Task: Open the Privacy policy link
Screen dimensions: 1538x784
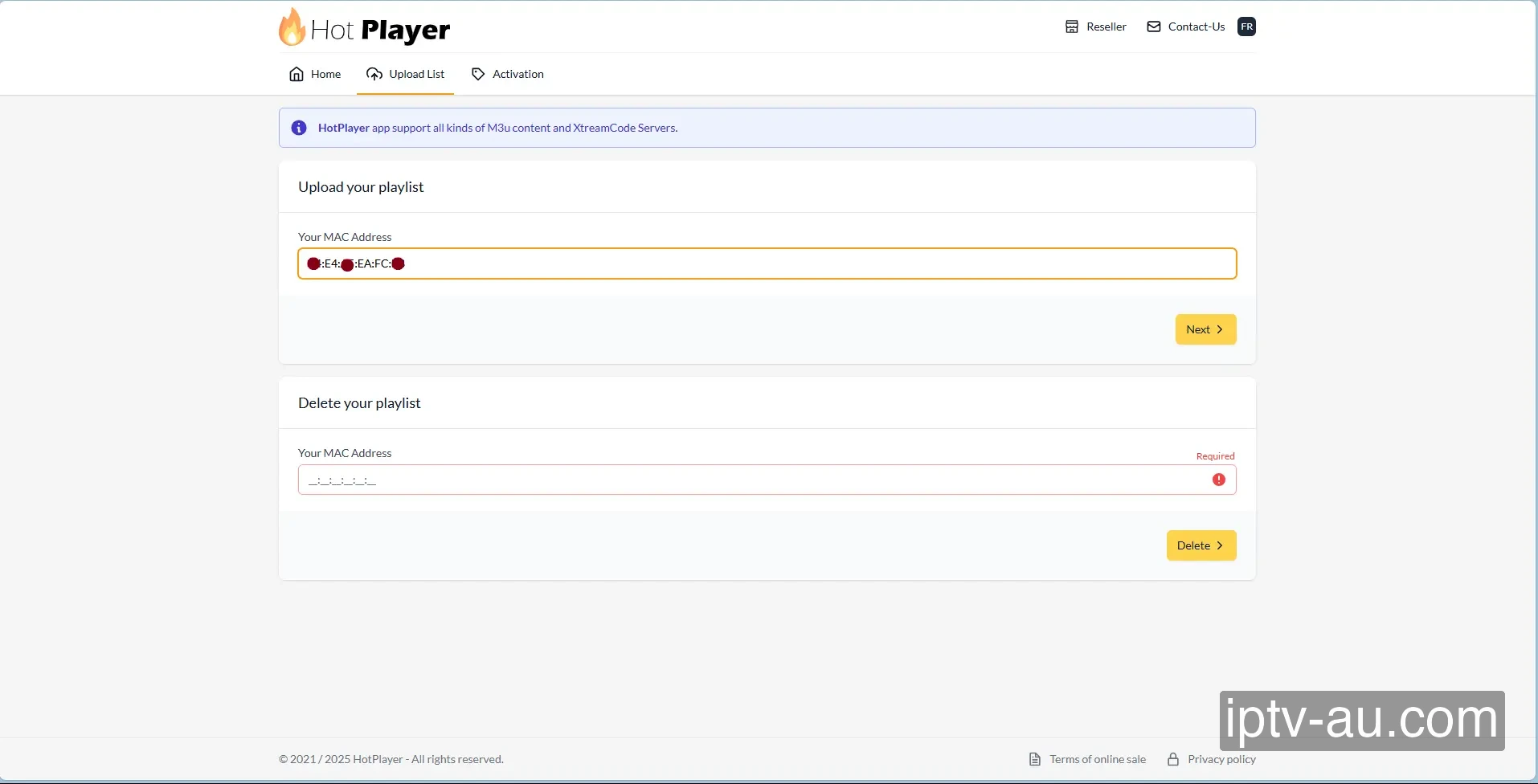Action: (x=1212, y=759)
